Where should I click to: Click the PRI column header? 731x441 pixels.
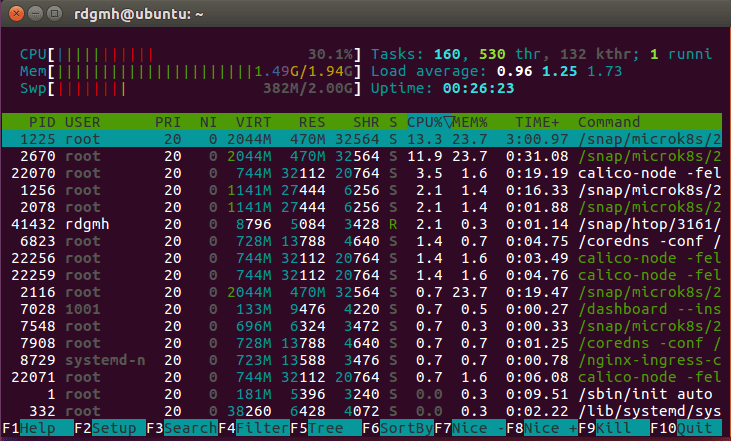click(x=168, y=122)
